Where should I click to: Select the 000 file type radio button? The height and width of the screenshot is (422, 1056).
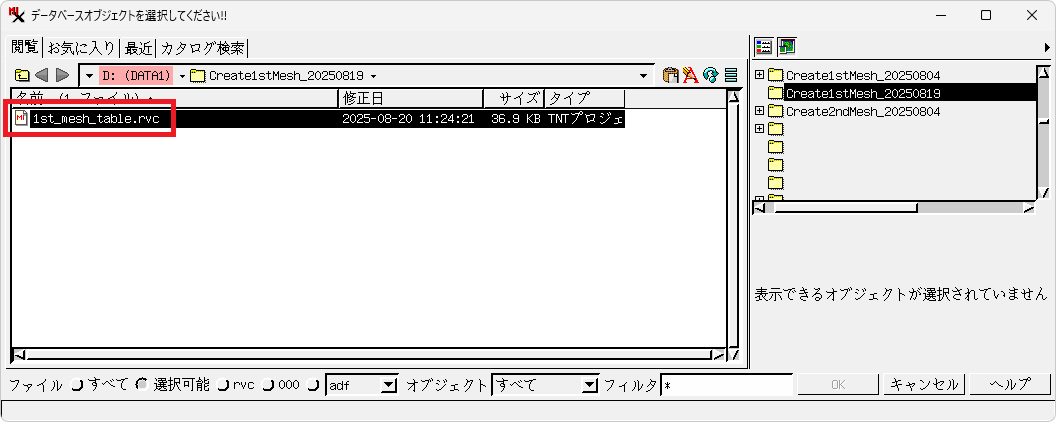(267, 385)
